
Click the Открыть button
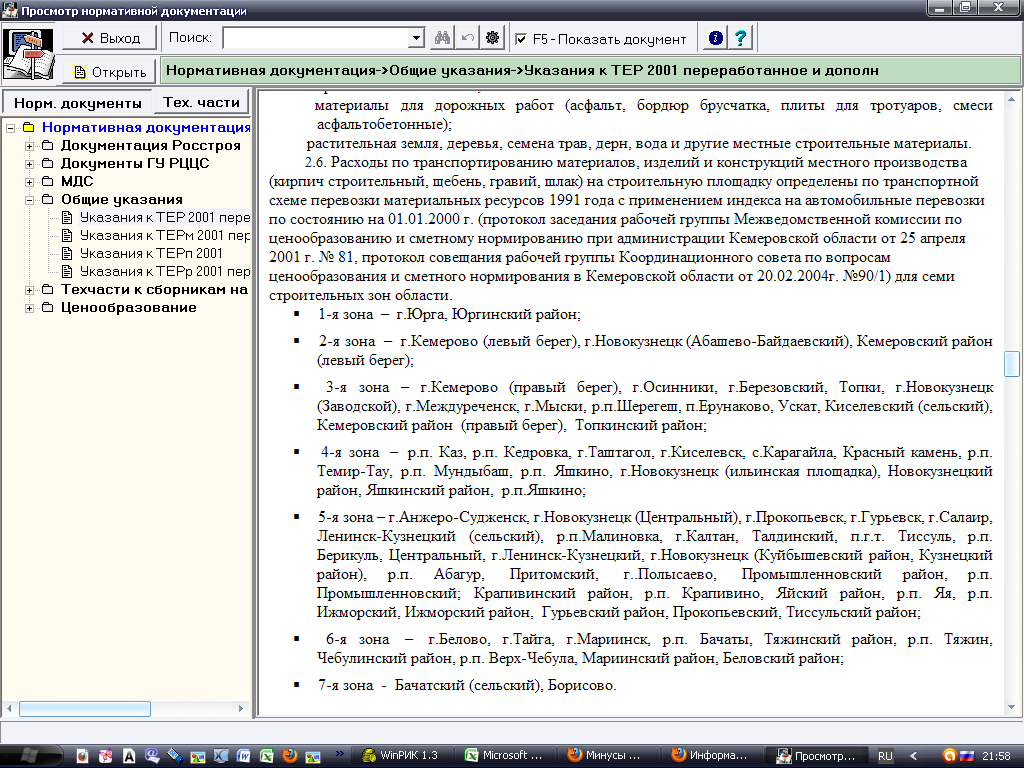tap(110, 72)
